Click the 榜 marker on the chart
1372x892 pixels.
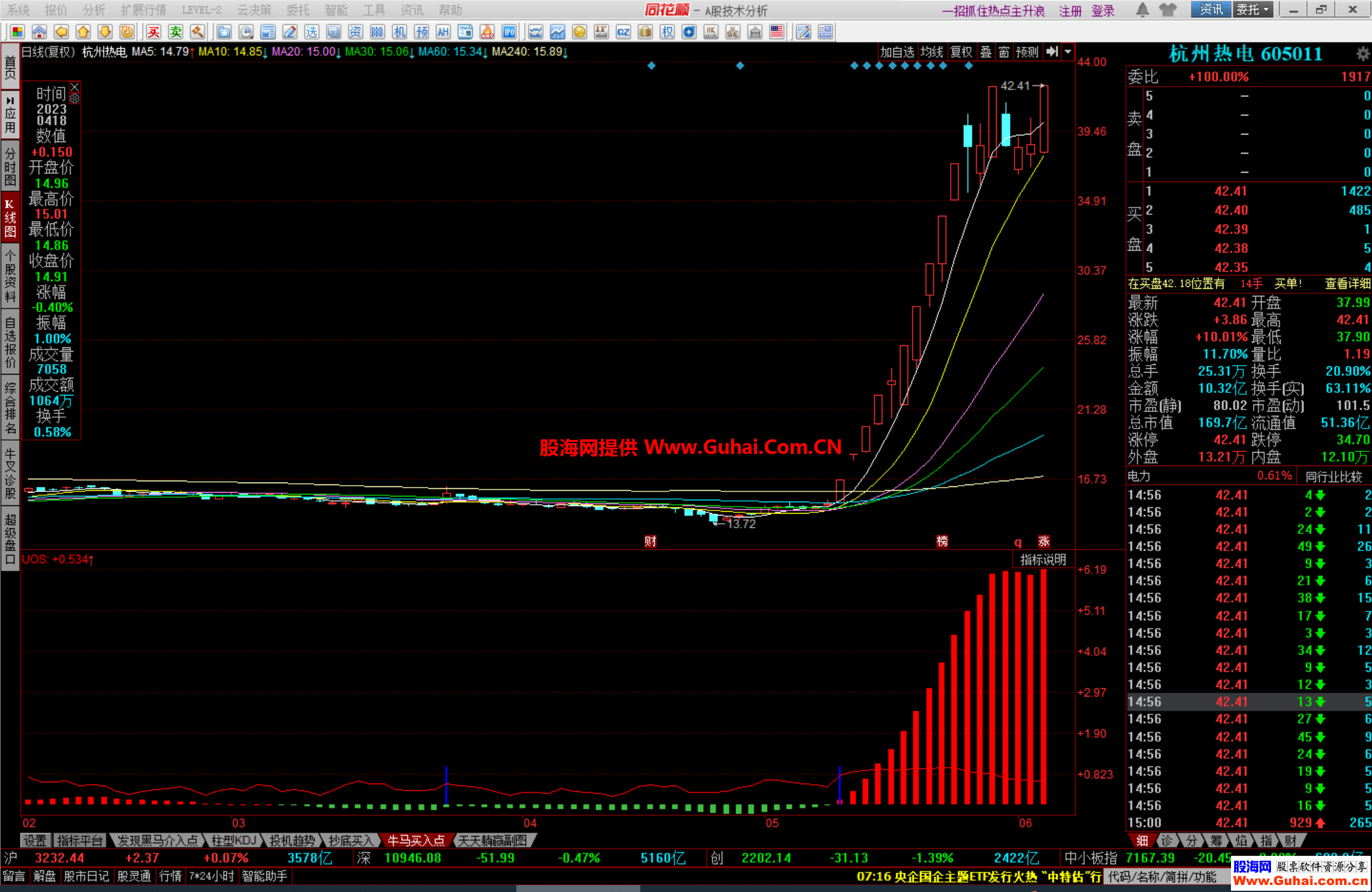pos(942,541)
